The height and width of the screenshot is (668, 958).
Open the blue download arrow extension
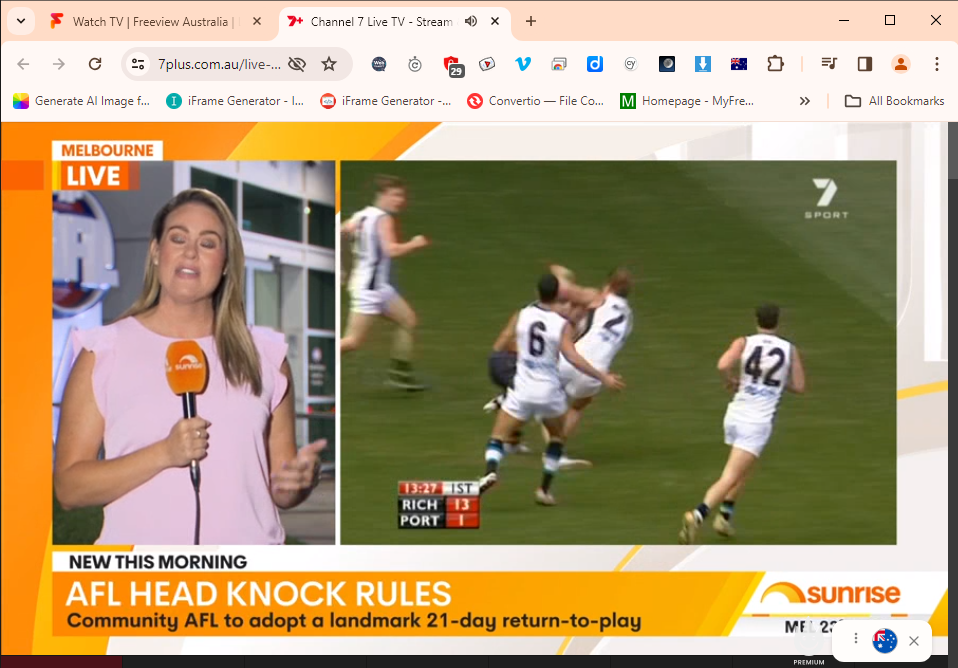point(703,64)
